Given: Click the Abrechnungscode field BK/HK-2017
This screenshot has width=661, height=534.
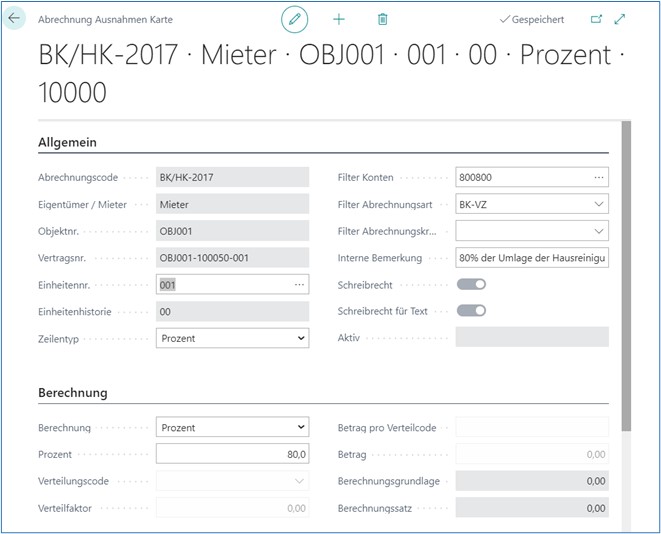Looking at the screenshot, I should point(232,177).
